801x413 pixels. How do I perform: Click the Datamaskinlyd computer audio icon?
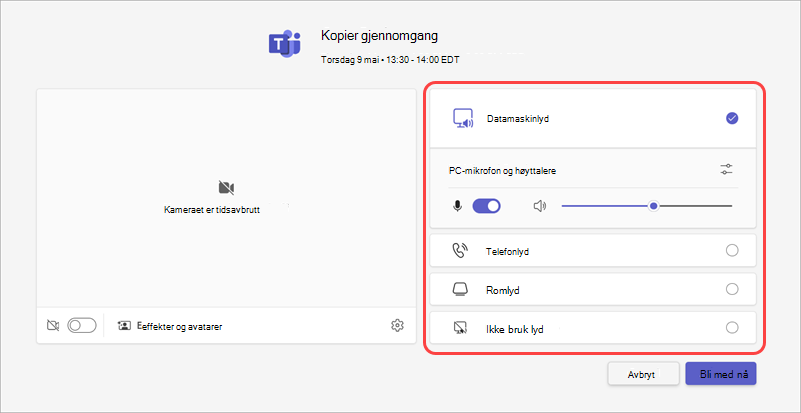pyautogui.click(x=463, y=119)
